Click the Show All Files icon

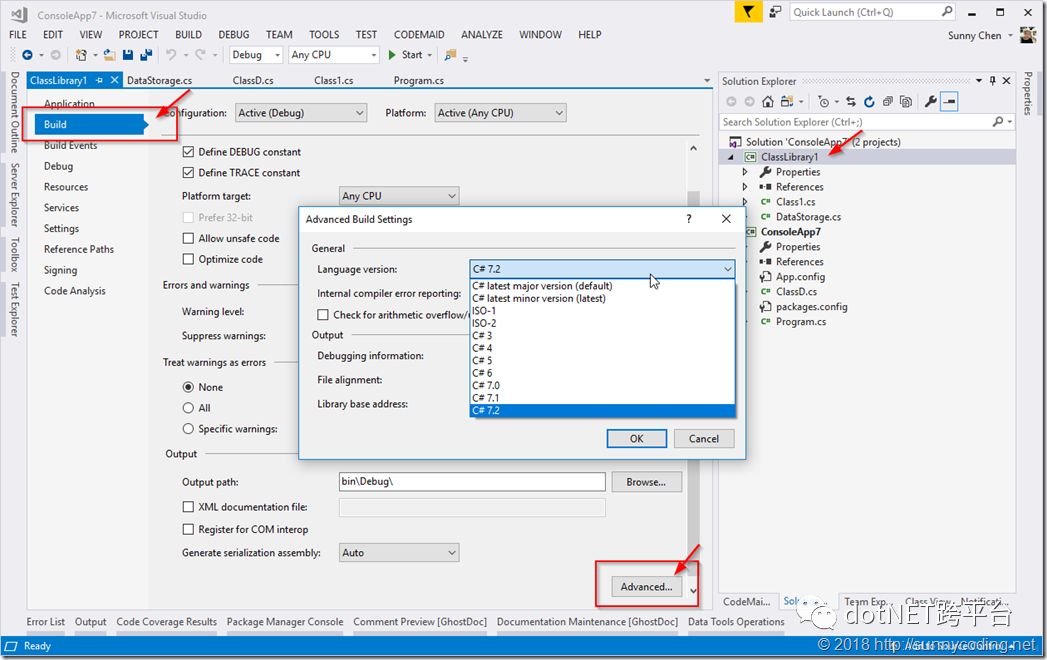pos(905,102)
